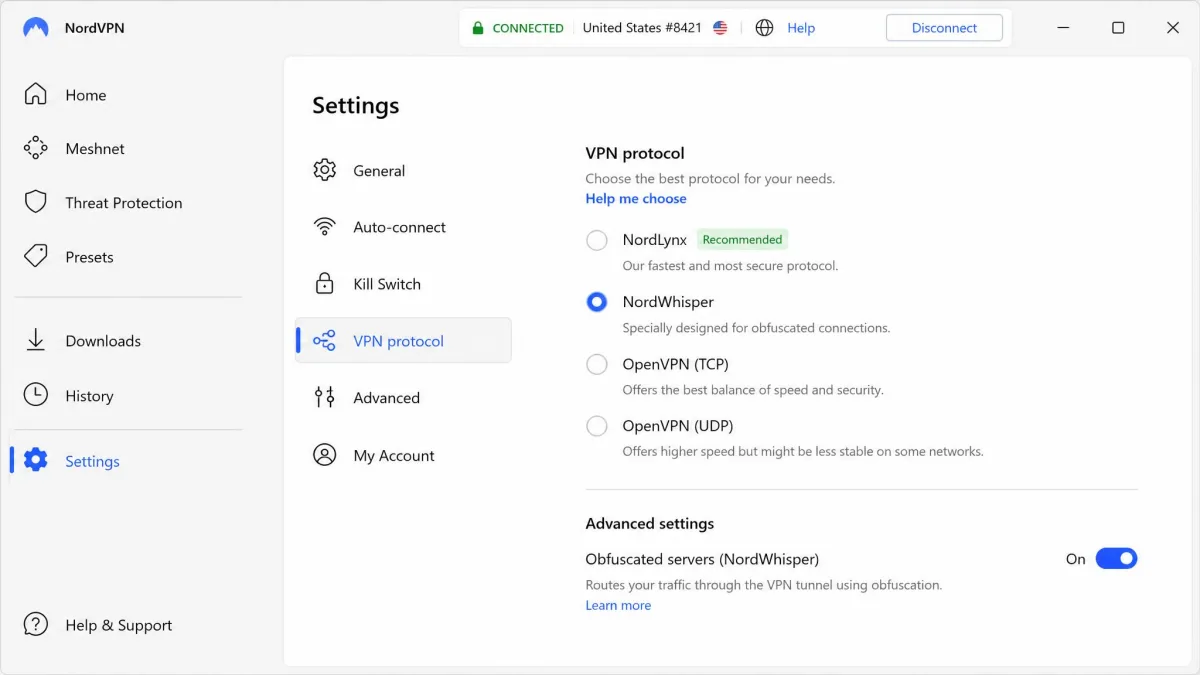Click the 'On' label beside the toggle
The height and width of the screenshot is (675, 1200).
pos(1075,559)
